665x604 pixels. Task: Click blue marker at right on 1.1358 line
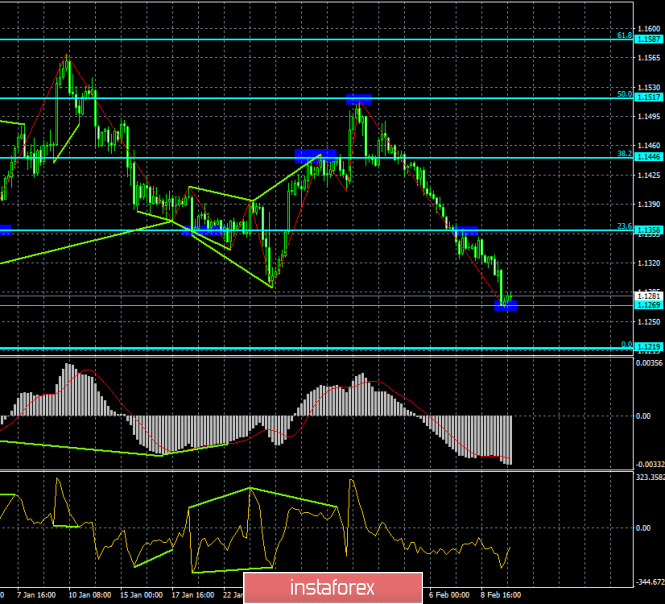465,230
